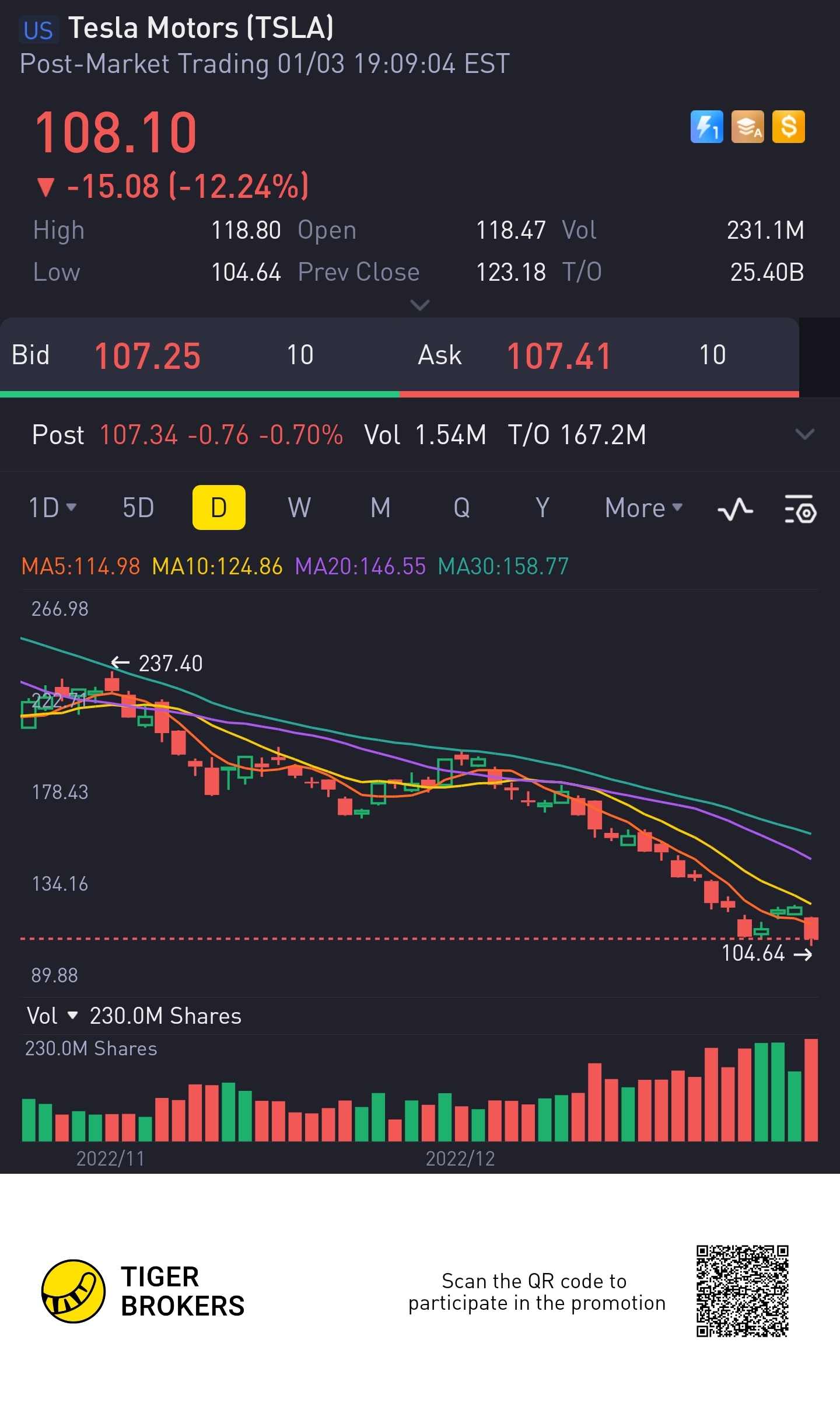The image size is (840, 1409).
Task: Tap the Post T/O 167.2M value
Action: click(x=604, y=435)
